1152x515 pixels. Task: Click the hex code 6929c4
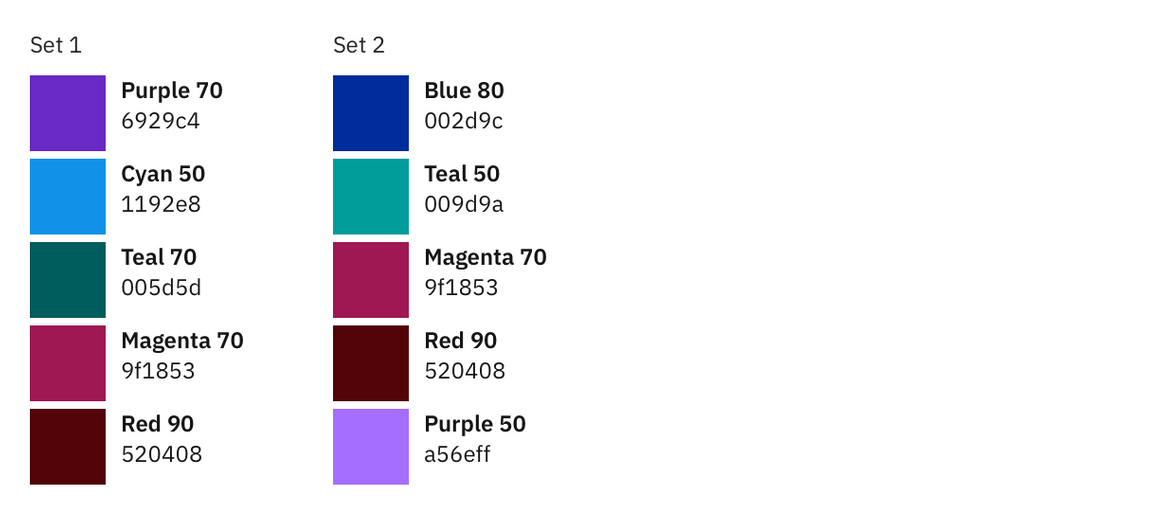point(161,122)
